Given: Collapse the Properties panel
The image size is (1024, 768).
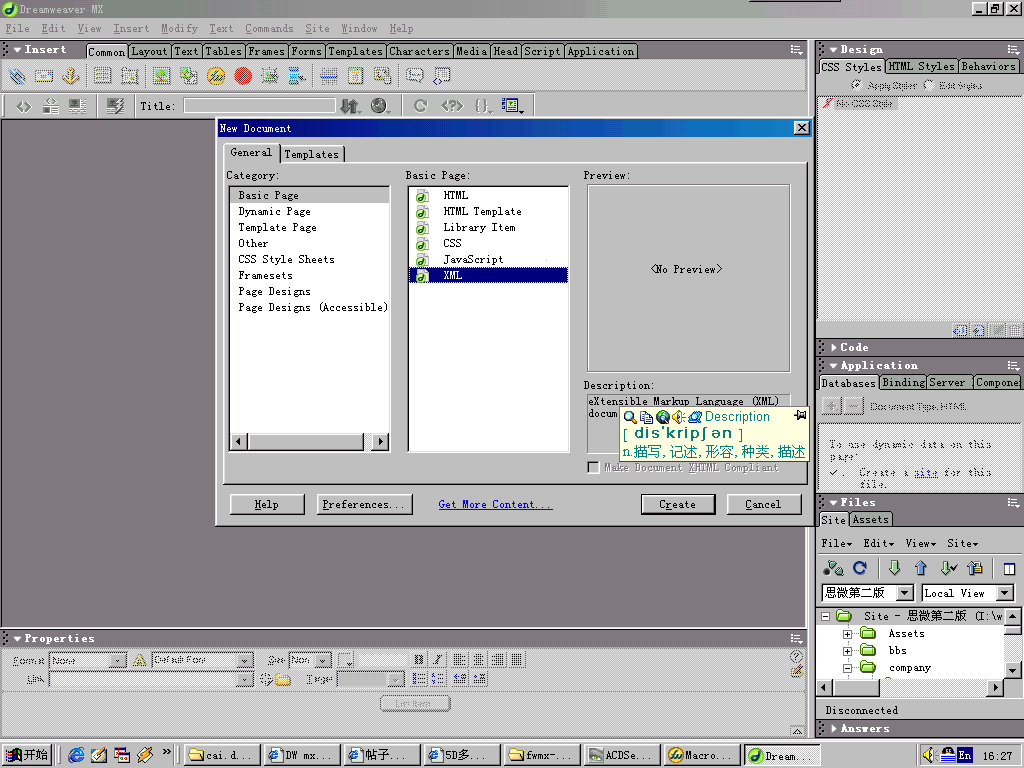Looking at the screenshot, I should coord(18,639).
